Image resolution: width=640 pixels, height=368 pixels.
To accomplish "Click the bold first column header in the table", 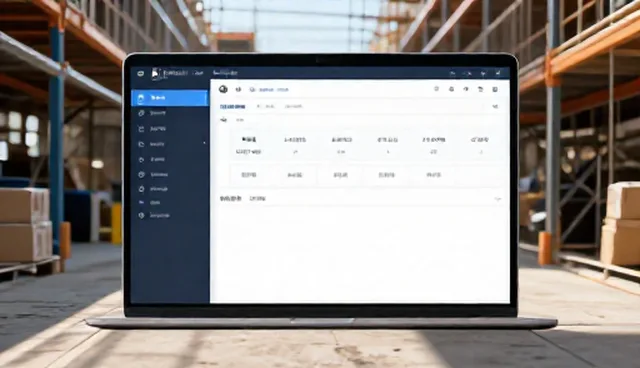I will point(249,140).
